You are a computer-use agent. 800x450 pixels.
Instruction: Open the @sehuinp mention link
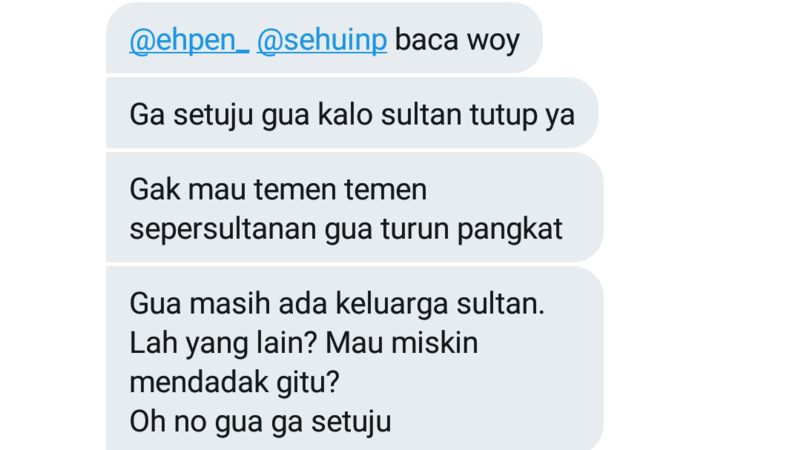pyautogui.click(x=322, y=40)
